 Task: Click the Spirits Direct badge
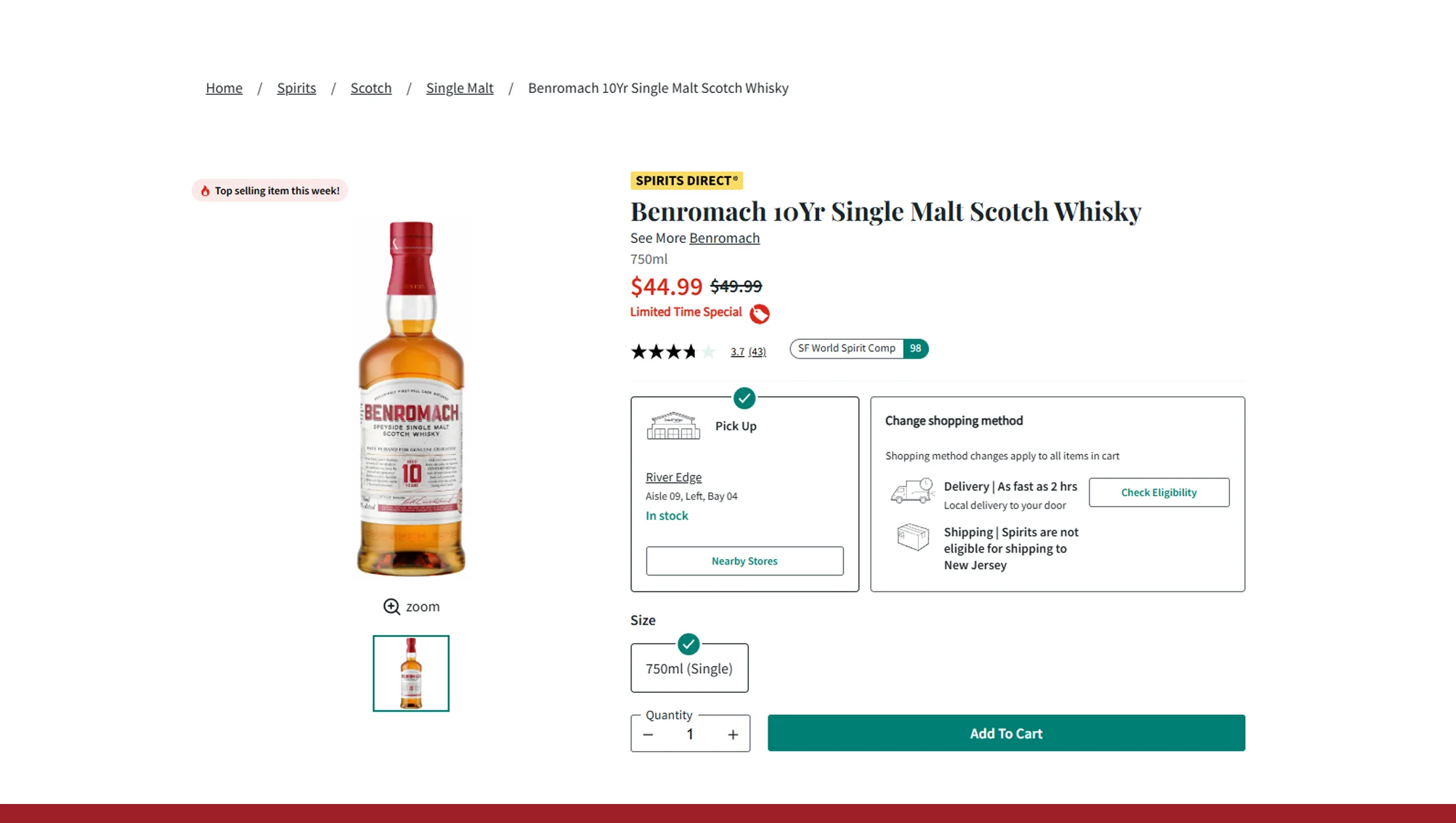(x=686, y=181)
